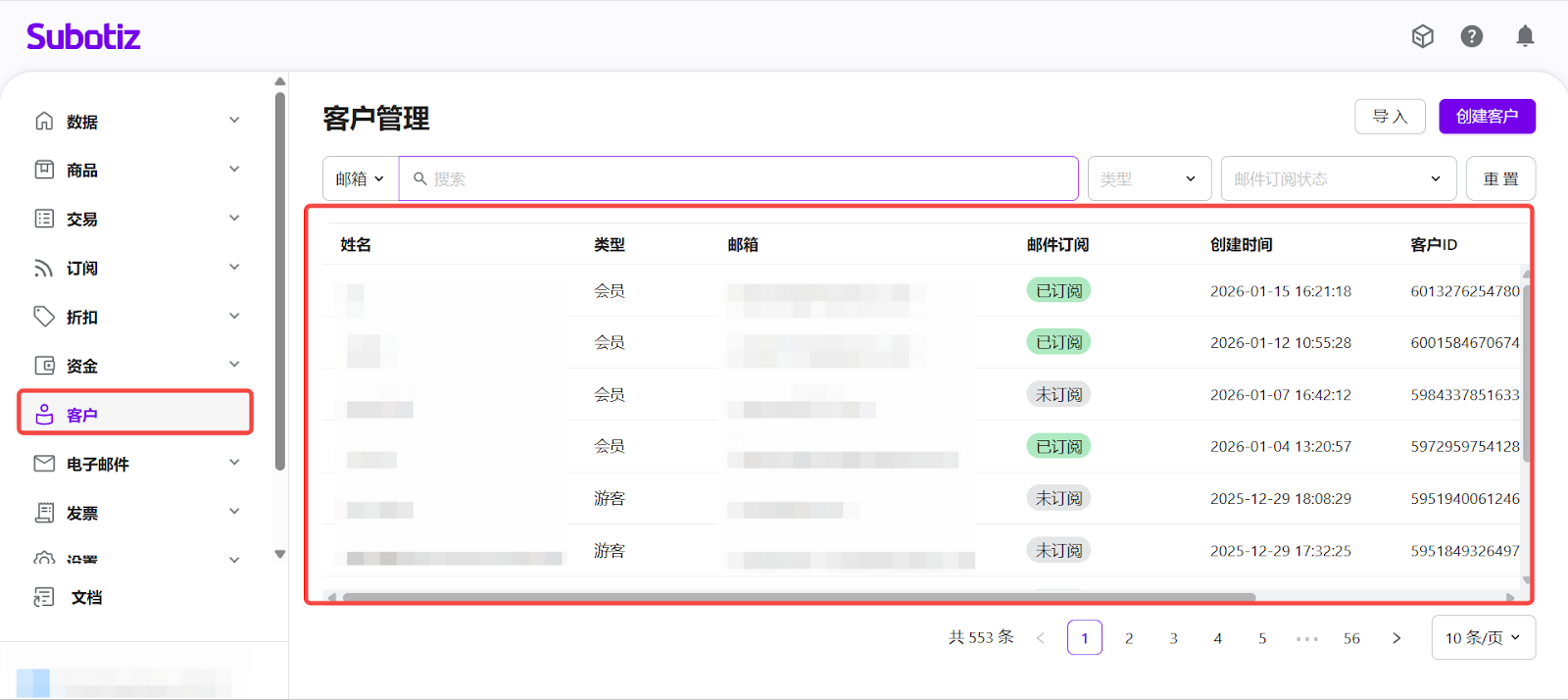Click the 导入 button
This screenshot has width=1568, height=700.
click(x=1390, y=117)
